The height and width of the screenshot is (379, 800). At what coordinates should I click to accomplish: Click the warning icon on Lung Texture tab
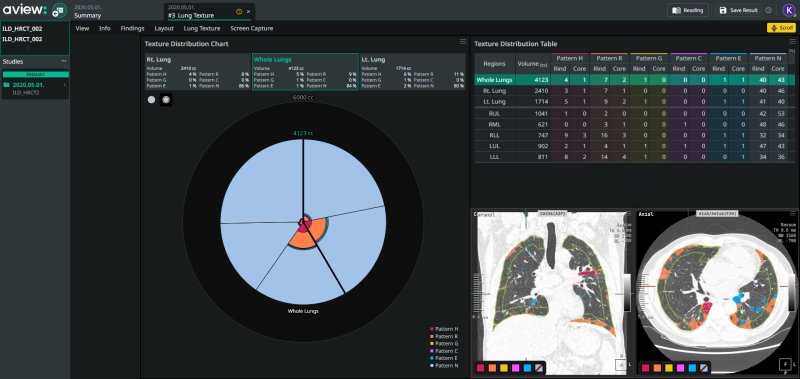(239, 12)
